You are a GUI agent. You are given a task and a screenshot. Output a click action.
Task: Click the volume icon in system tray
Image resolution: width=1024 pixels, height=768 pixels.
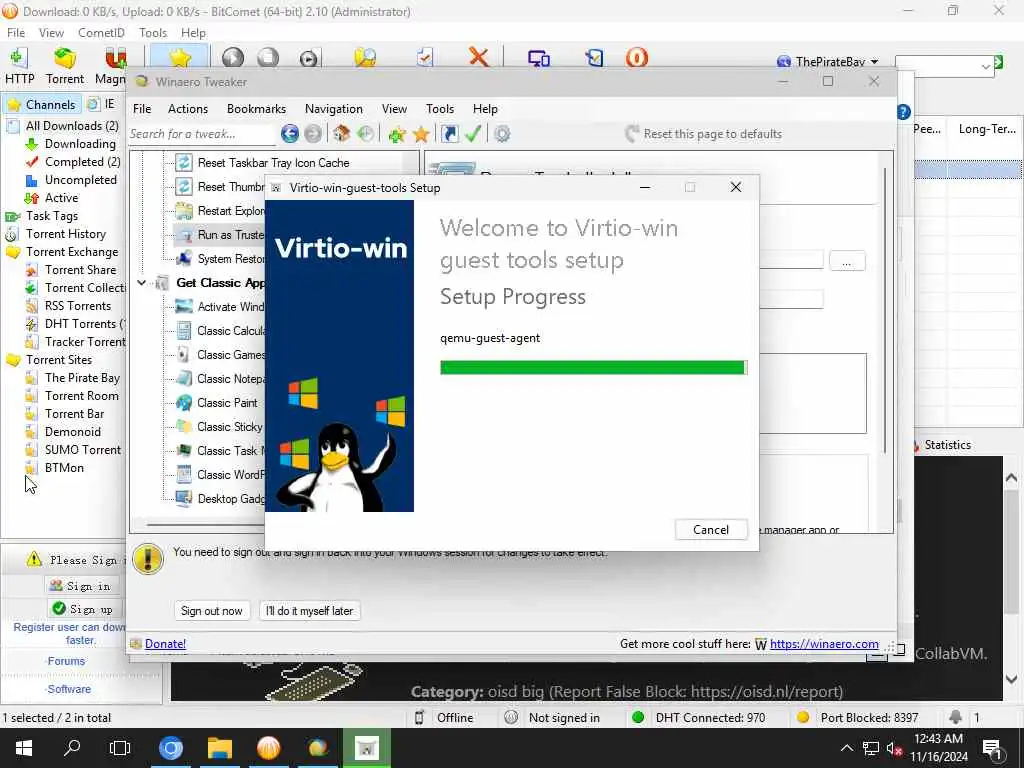(893, 748)
